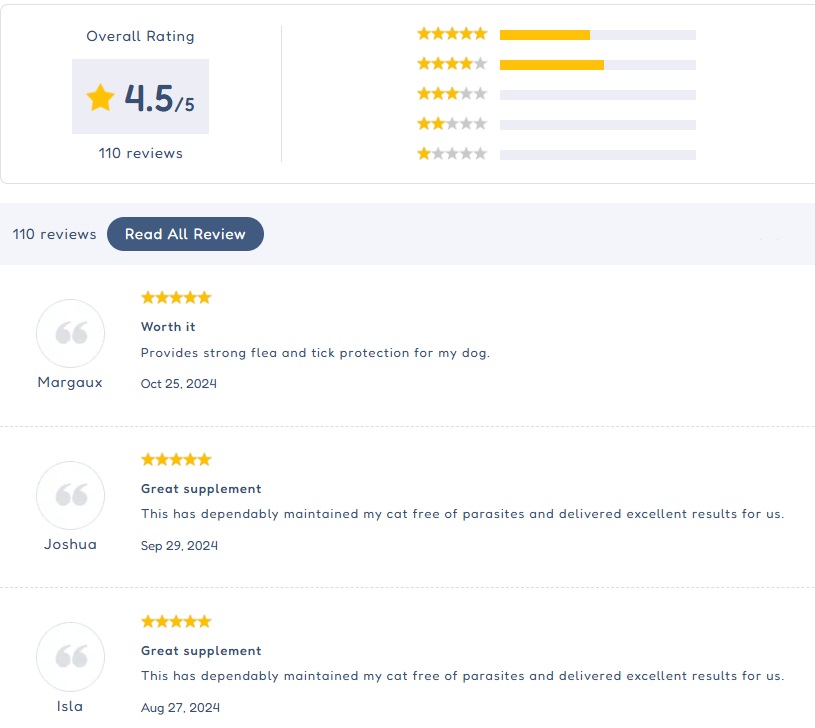Click the five-star rating progress bar
The width and height of the screenshot is (815, 728).
pos(598,35)
